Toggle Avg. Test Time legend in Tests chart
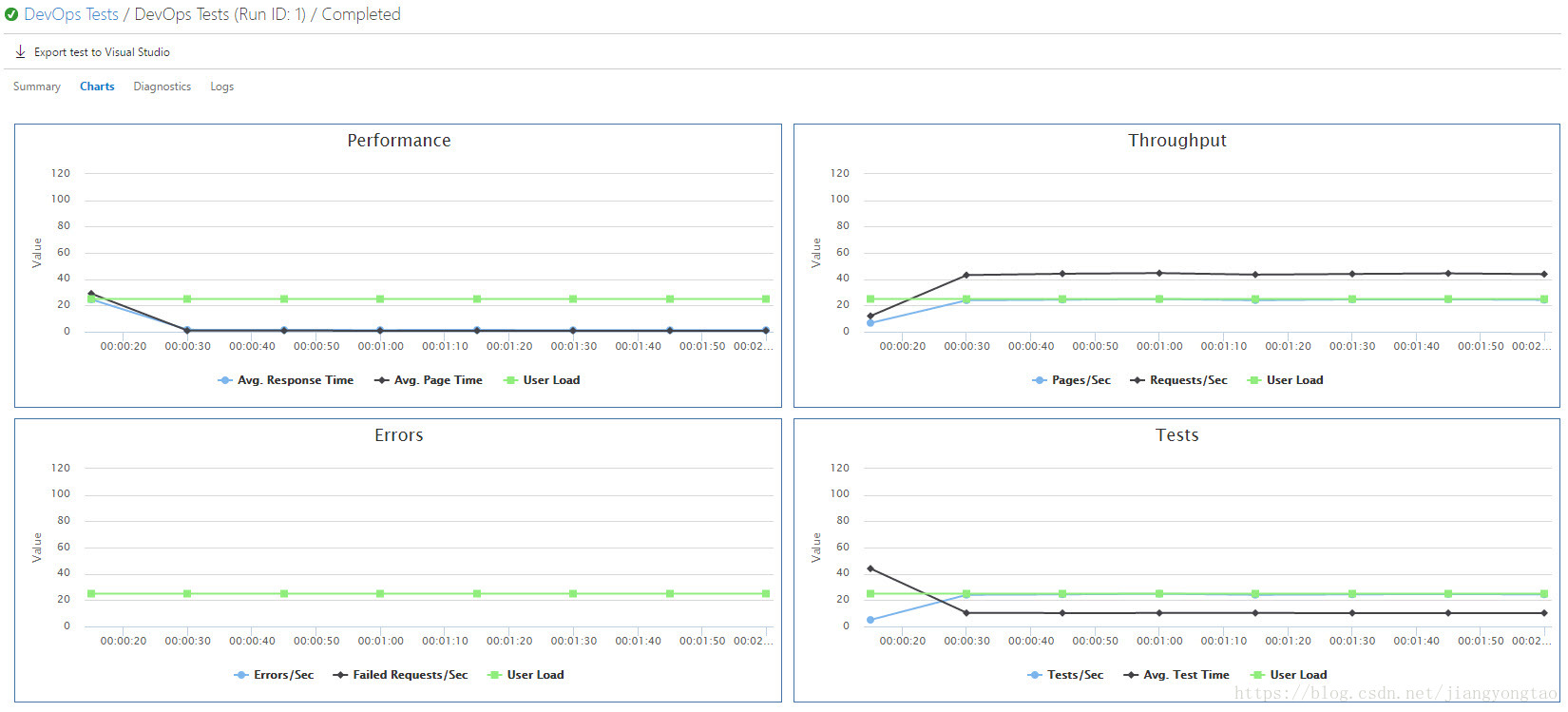This screenshot has width=1568, height=712. pos(1176,675)
